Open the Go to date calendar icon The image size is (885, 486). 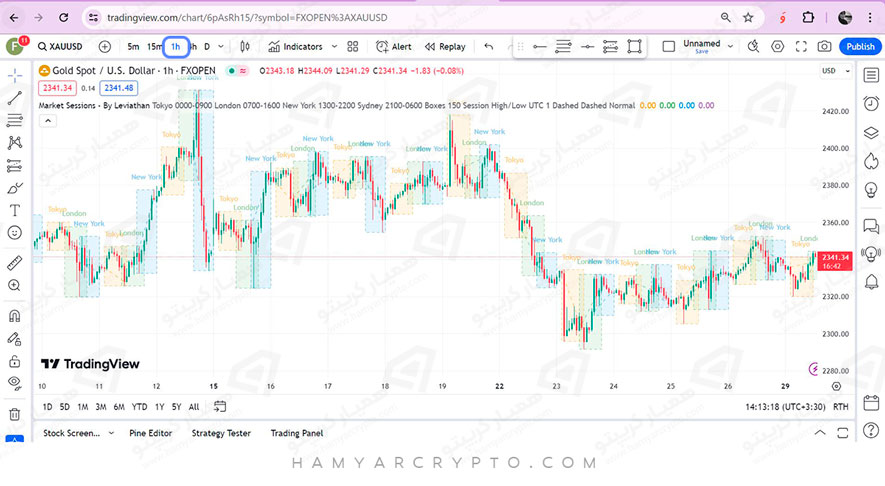(x=220, y=406)
